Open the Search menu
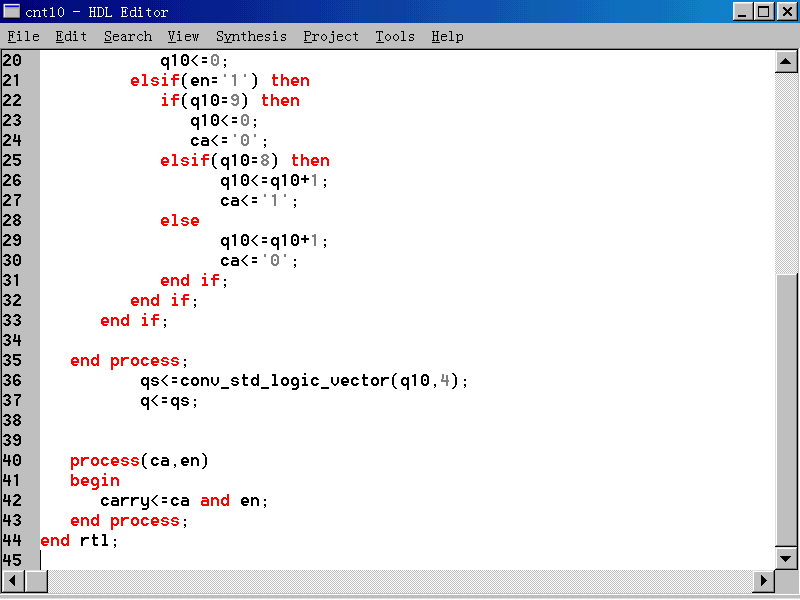Screen dimensions: 800x600 point(128,37)
